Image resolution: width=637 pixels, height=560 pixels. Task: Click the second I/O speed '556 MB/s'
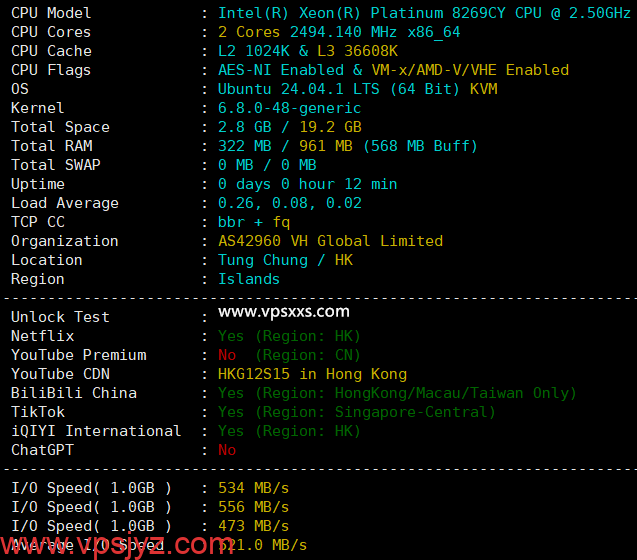(254, 507)
